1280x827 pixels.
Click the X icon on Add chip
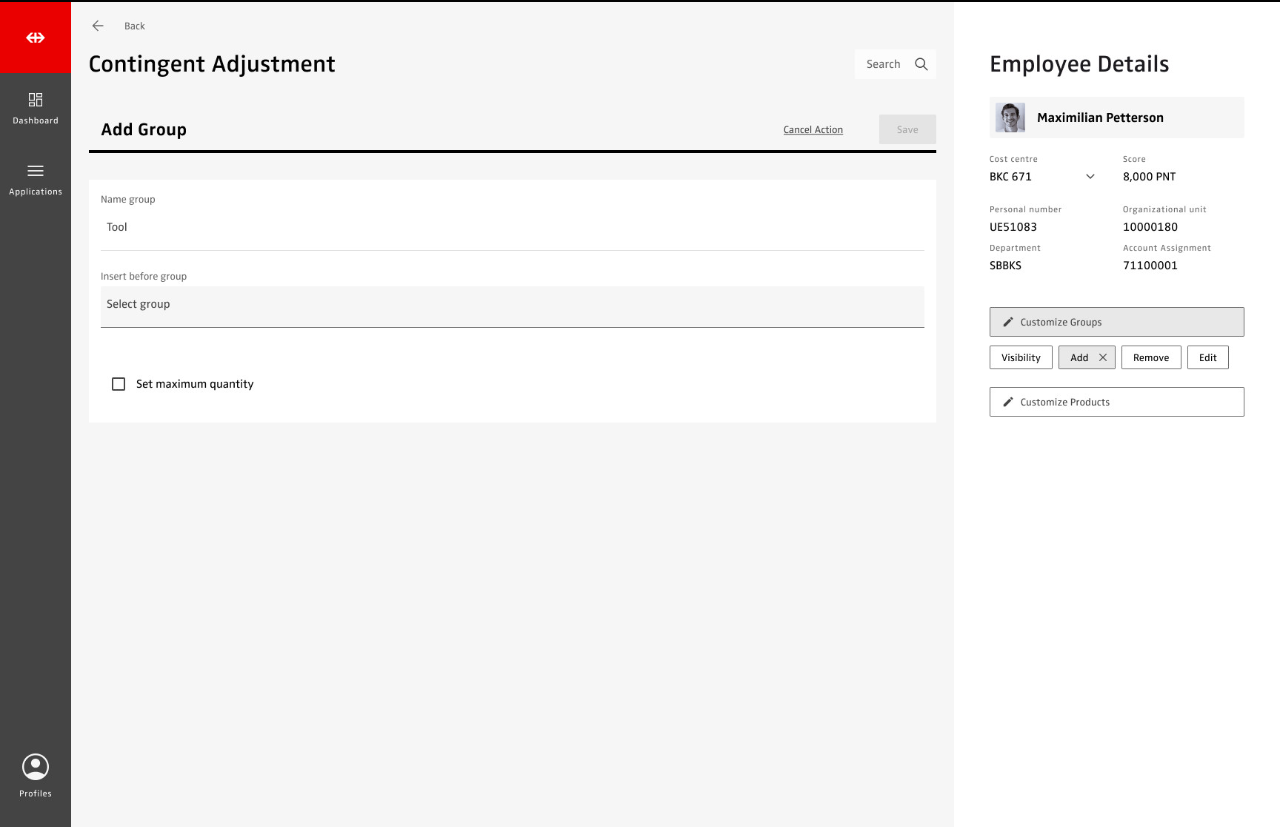pos(1103,358)
